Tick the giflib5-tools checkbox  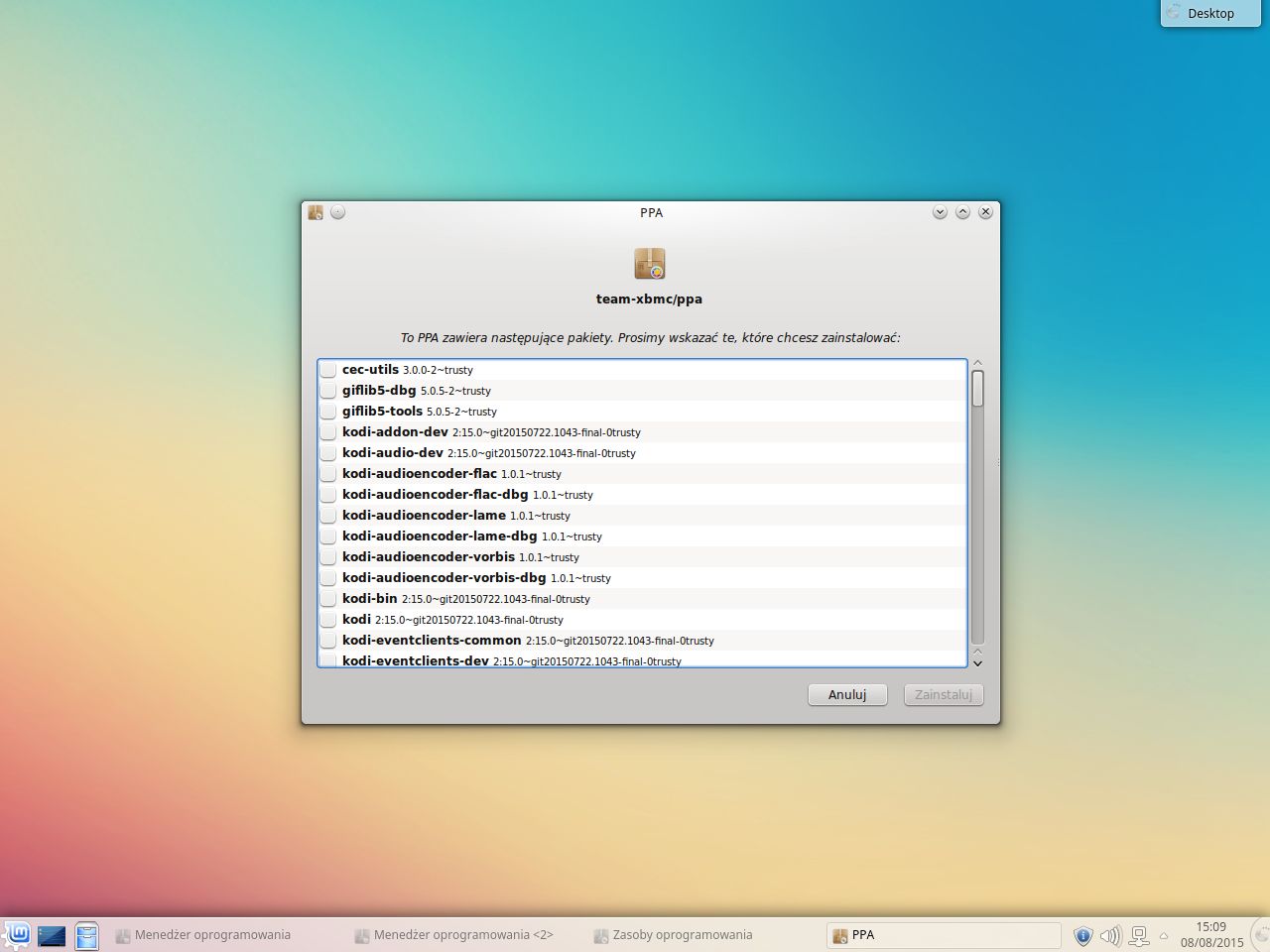coord(328,412)
